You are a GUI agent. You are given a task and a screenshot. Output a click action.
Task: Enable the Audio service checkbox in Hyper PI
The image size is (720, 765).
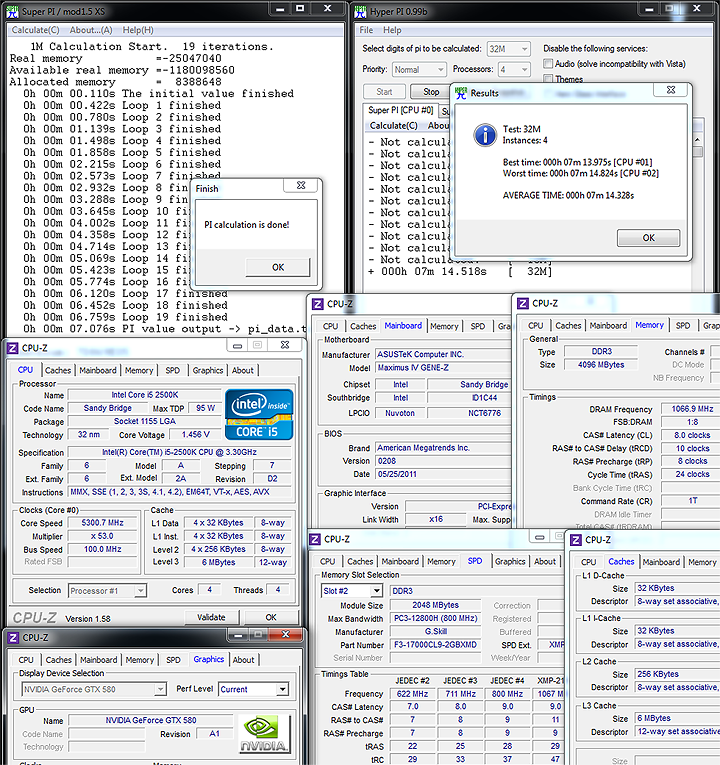tap(548, 63)
